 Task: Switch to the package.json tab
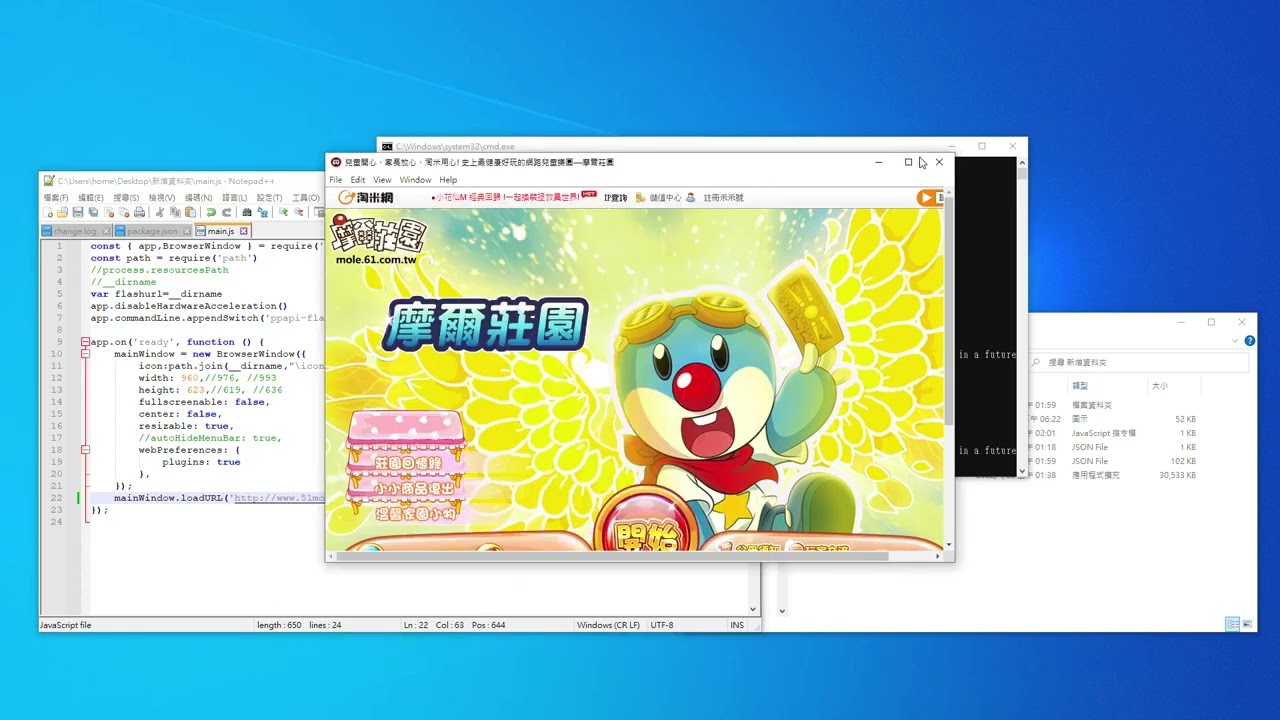[153, 231]
